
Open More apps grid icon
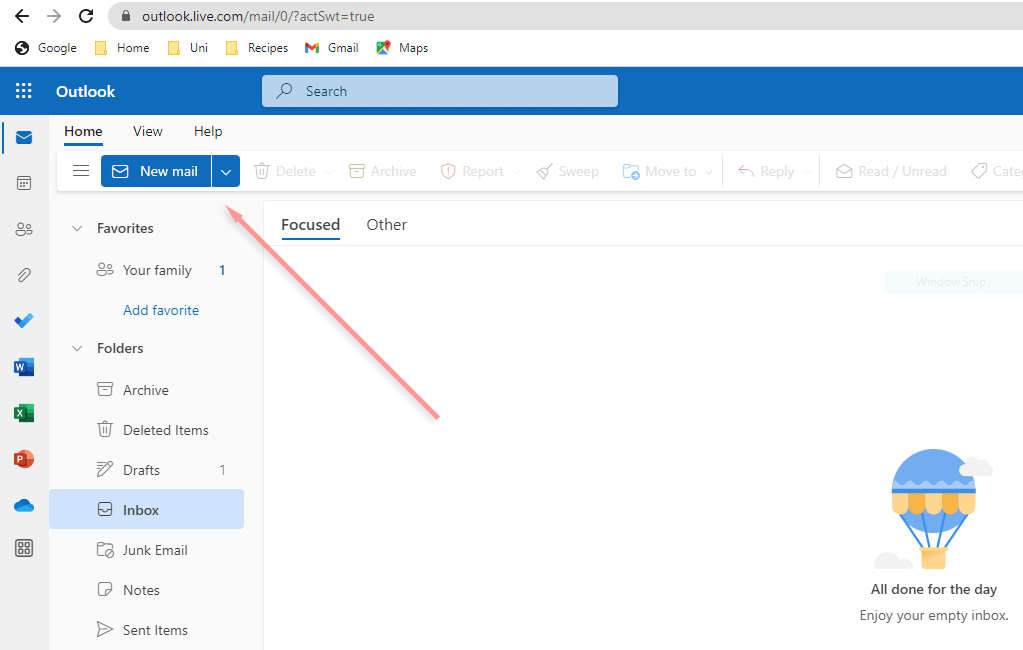[x=24, y=548]
